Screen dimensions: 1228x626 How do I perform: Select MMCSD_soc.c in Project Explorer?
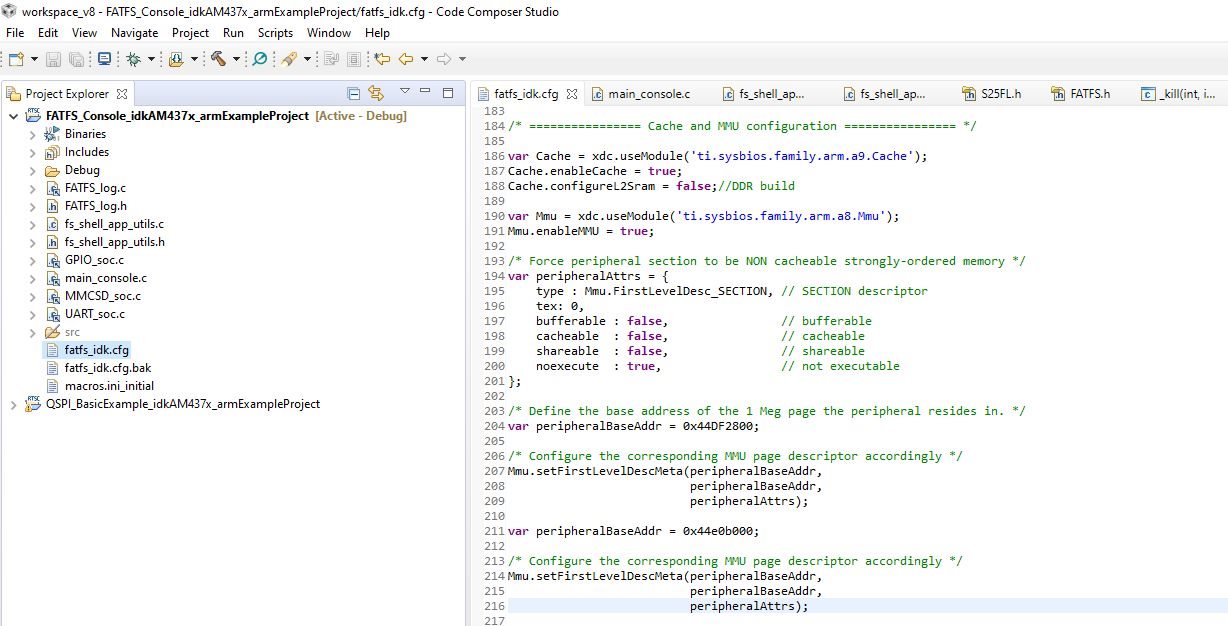click(x=102, y=296)
